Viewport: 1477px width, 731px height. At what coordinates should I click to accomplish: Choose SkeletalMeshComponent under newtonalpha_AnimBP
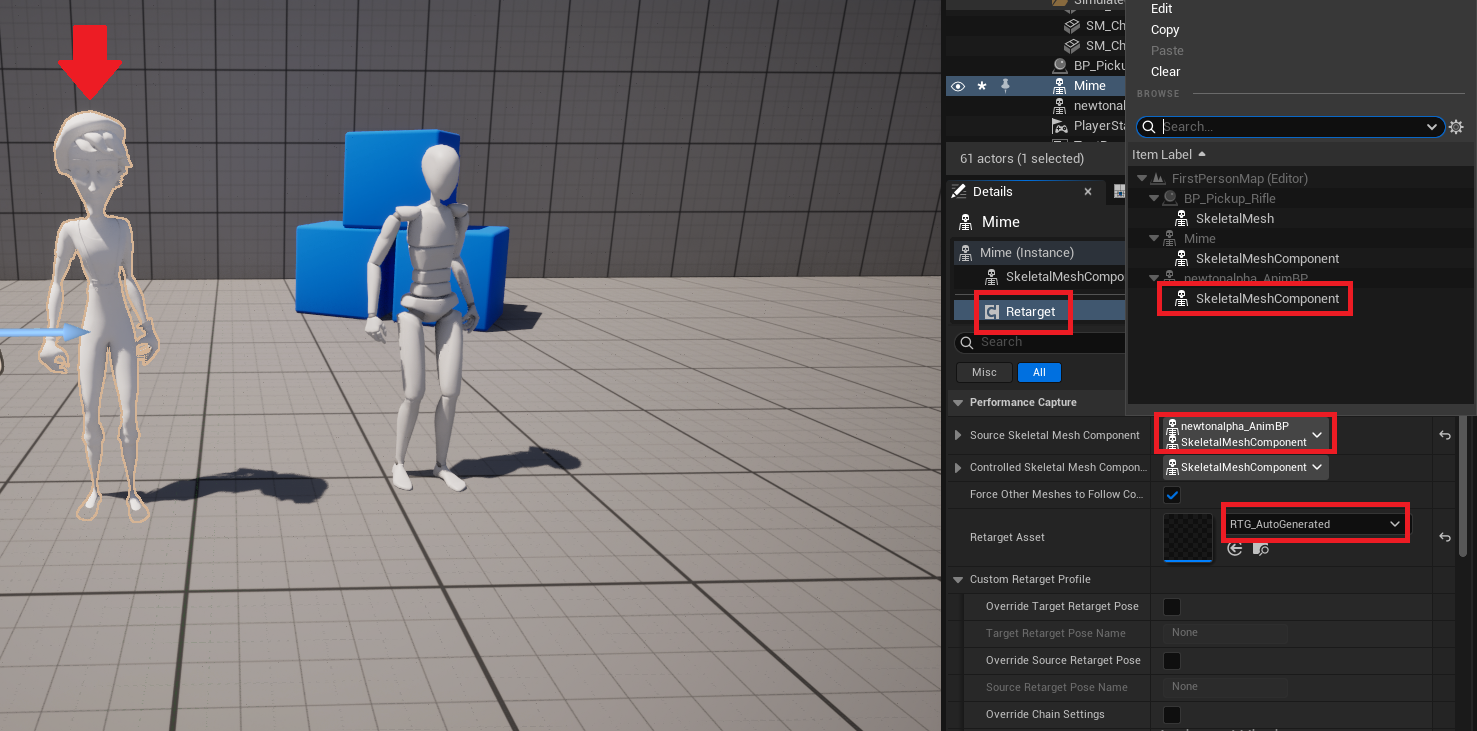point(1267,299)
